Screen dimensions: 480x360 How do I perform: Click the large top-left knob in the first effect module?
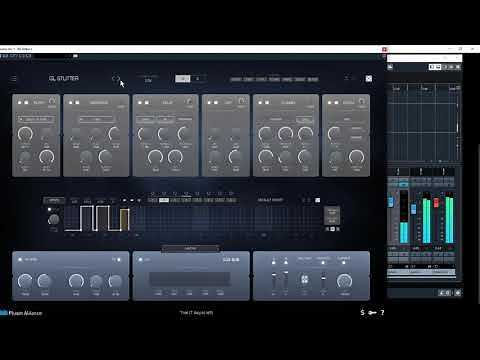coord(25,134)
